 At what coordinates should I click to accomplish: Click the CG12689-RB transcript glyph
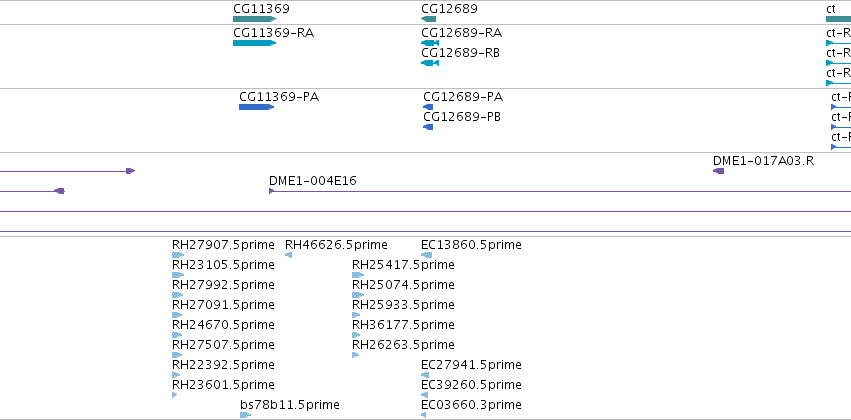coord(430,63)
